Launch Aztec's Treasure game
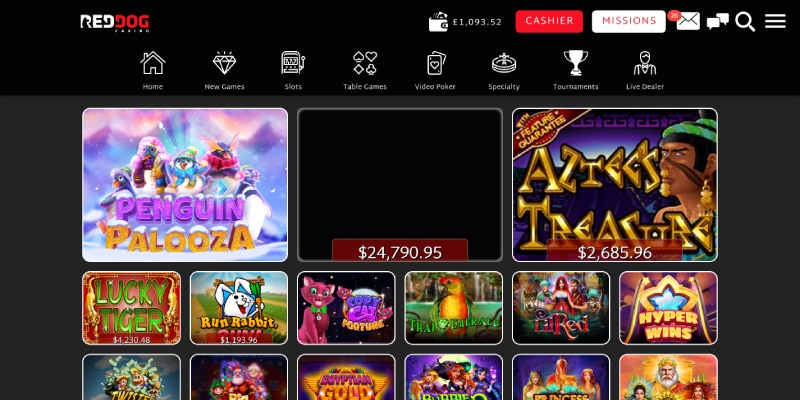 click(615, 185)
